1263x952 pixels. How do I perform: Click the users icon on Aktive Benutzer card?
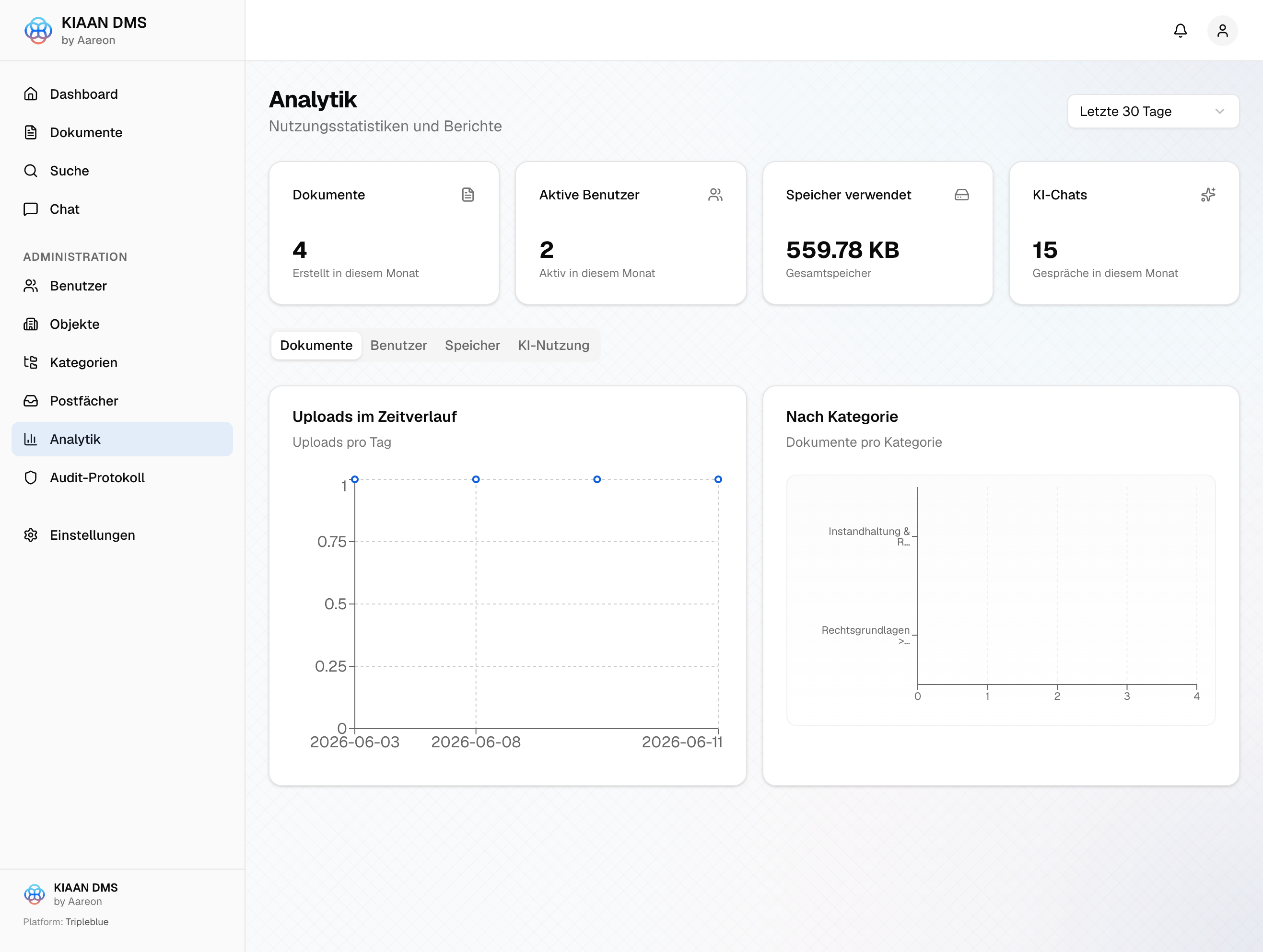(715, 195)
